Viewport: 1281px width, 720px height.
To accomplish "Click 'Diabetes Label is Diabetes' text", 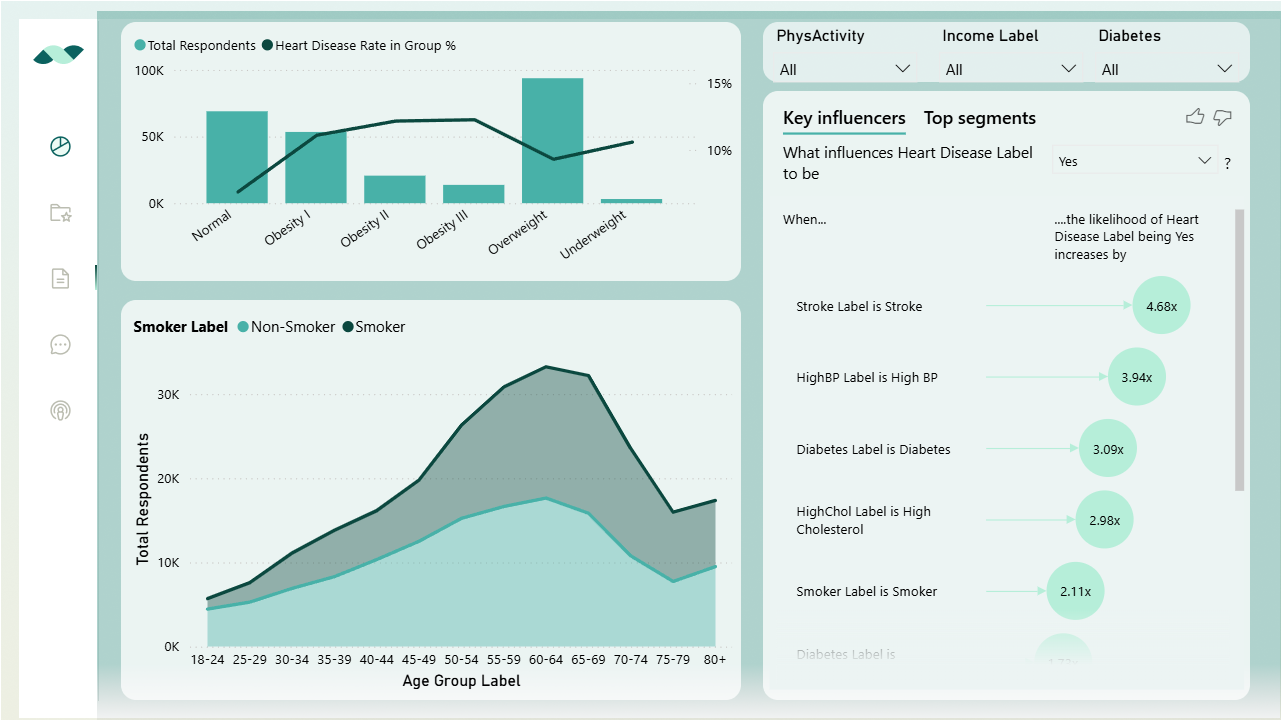I will [873, 449].
